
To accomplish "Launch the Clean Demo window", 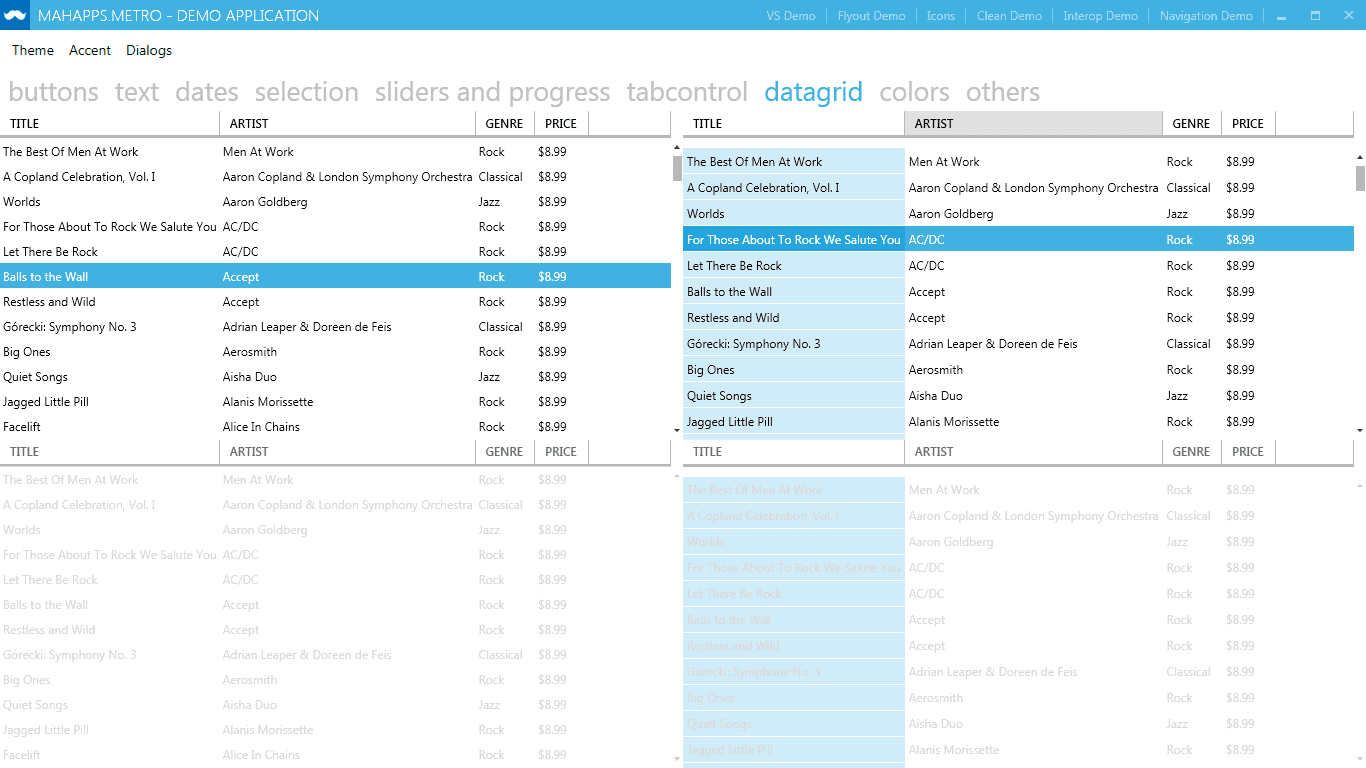I will [1009, 15].
